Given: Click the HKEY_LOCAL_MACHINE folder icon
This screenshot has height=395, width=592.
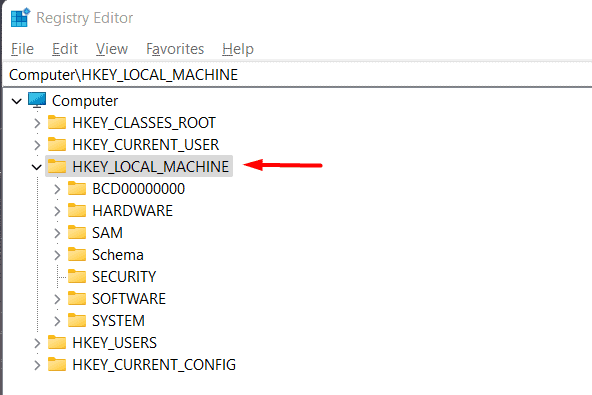Looking at the screenshot, I should coord(57,166).
